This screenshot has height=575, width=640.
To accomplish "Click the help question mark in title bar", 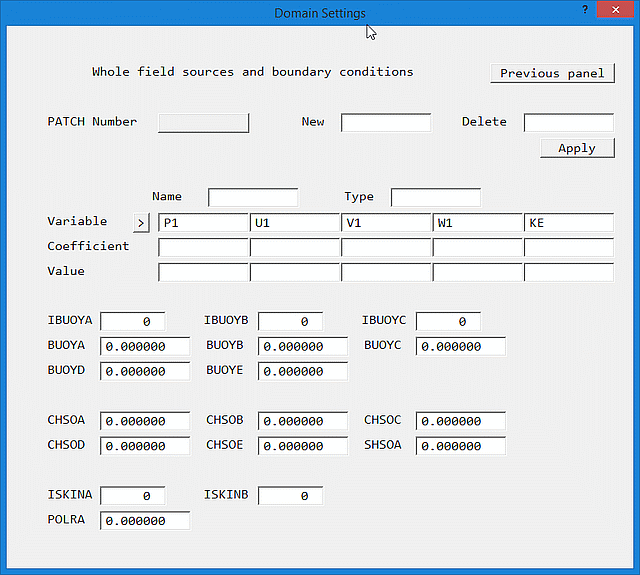I will (x=585, y=10).
